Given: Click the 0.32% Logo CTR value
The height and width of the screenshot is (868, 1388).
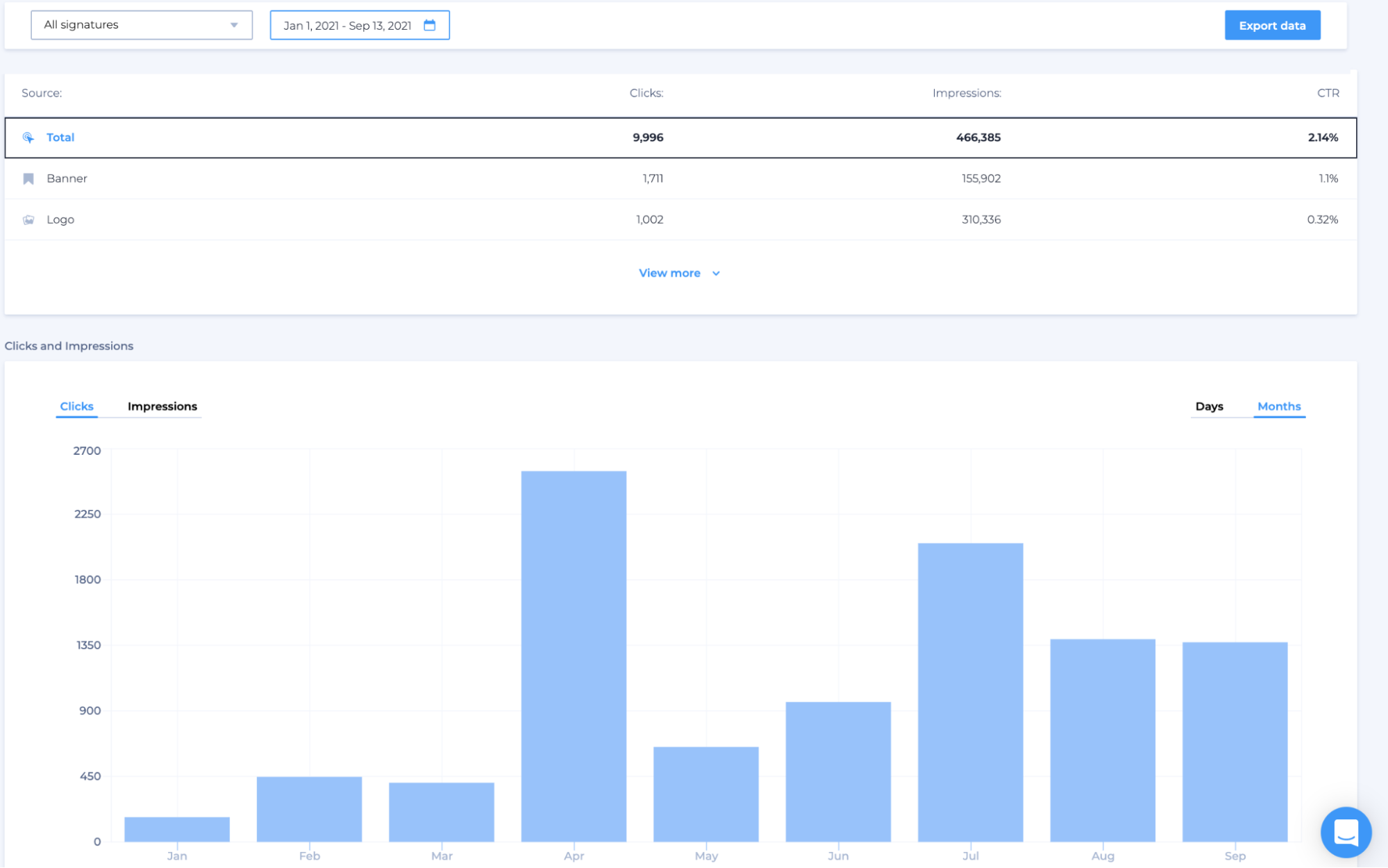Looking at the screenshot, I should click(x=1323, y=219).
